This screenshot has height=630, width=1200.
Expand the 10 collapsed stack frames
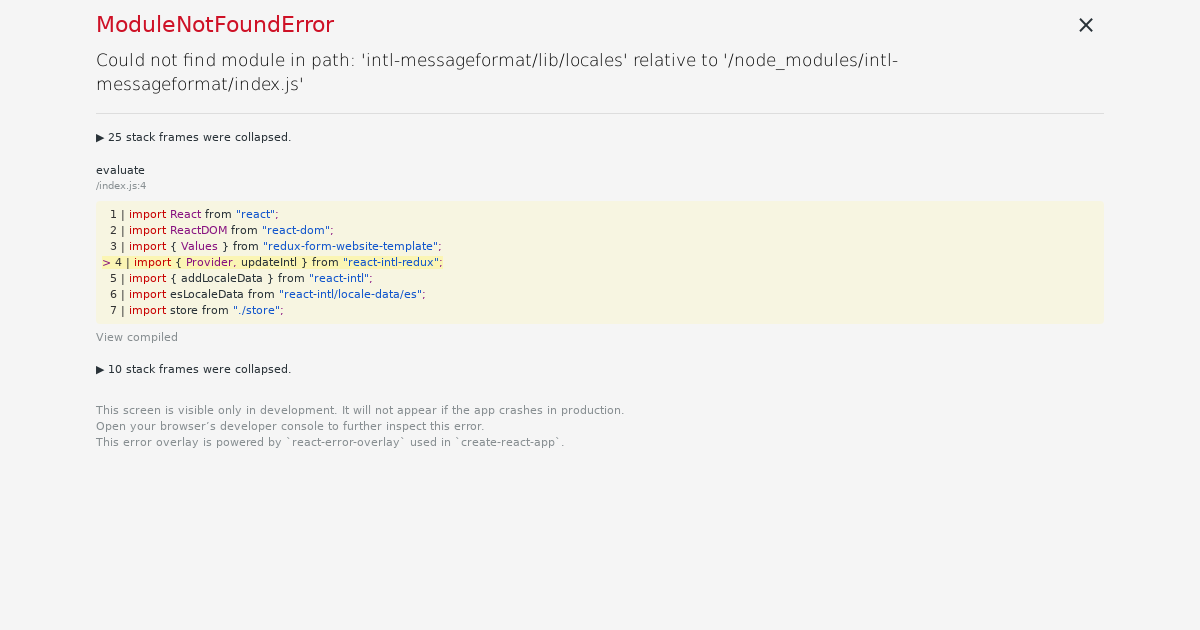coord(193,369)
